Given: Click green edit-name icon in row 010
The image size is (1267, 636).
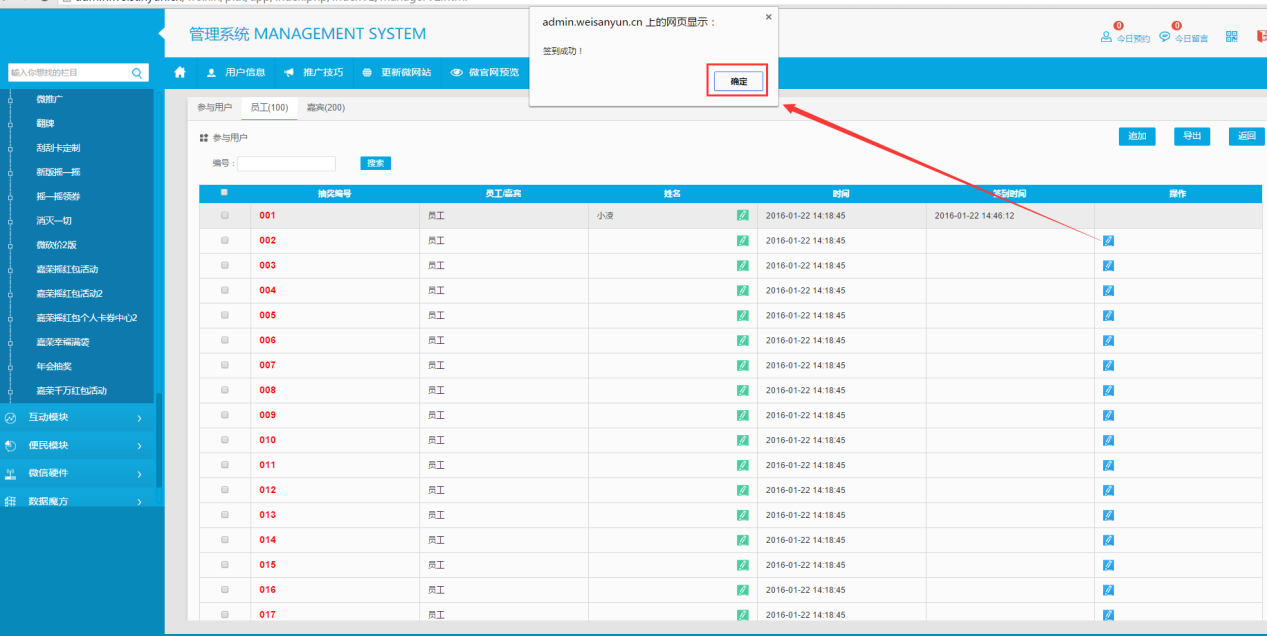Looking at the screenshot, I should coord(742,440).
